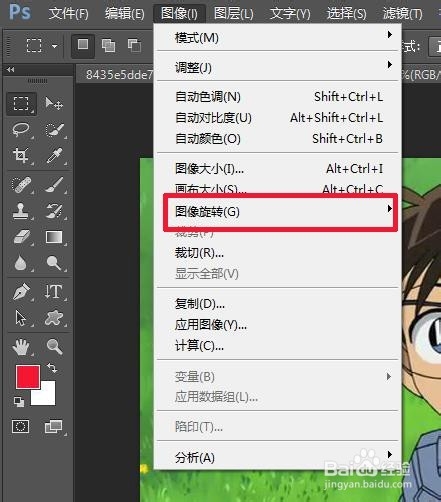The image size is (441, 502).
Task: Select the Clone Stamp tool
Action: click(x=21, y=211)
